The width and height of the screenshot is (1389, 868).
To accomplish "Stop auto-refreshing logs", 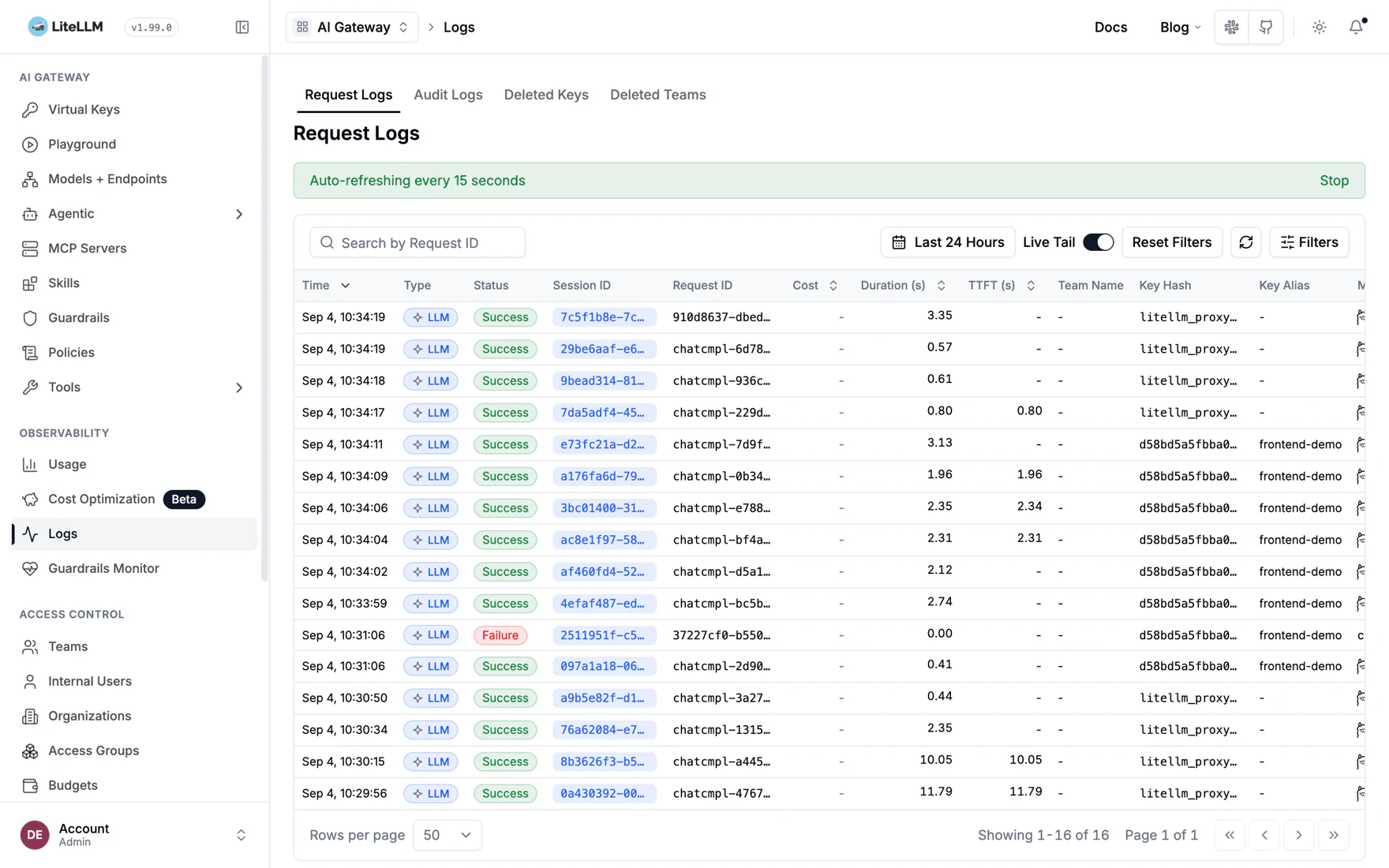I will (1334, 181).
